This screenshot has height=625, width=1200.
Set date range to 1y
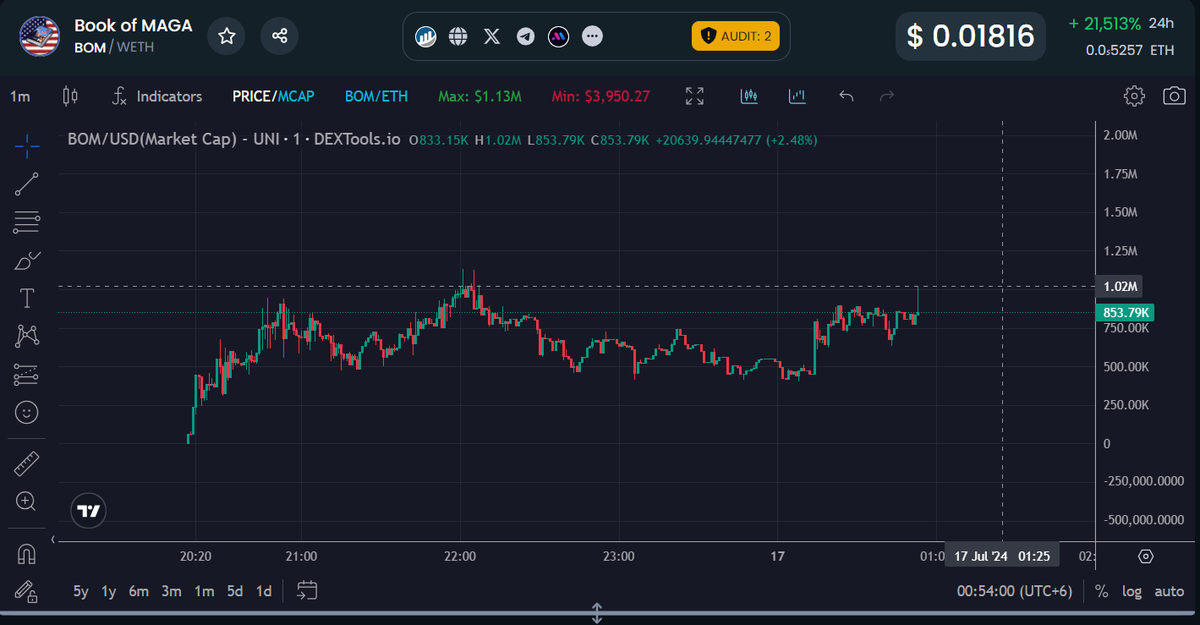coord(109,591)
